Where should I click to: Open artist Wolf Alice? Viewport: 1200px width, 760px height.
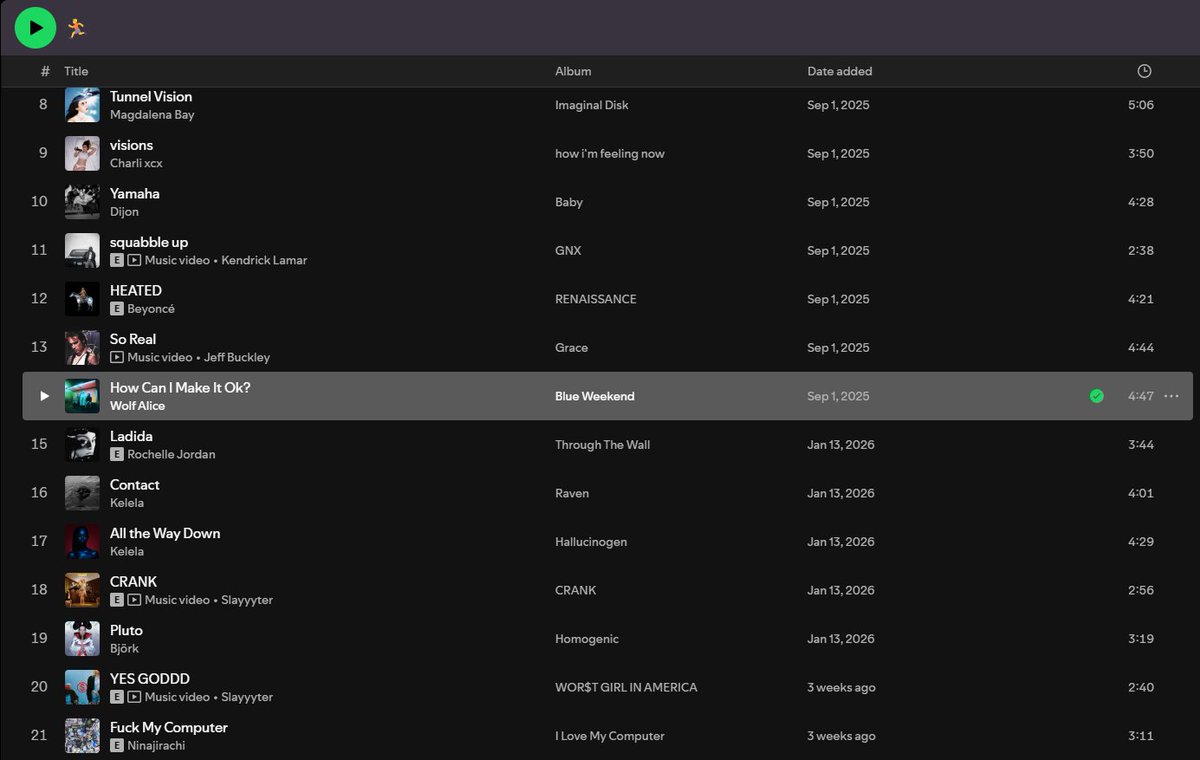pos(137,406)
